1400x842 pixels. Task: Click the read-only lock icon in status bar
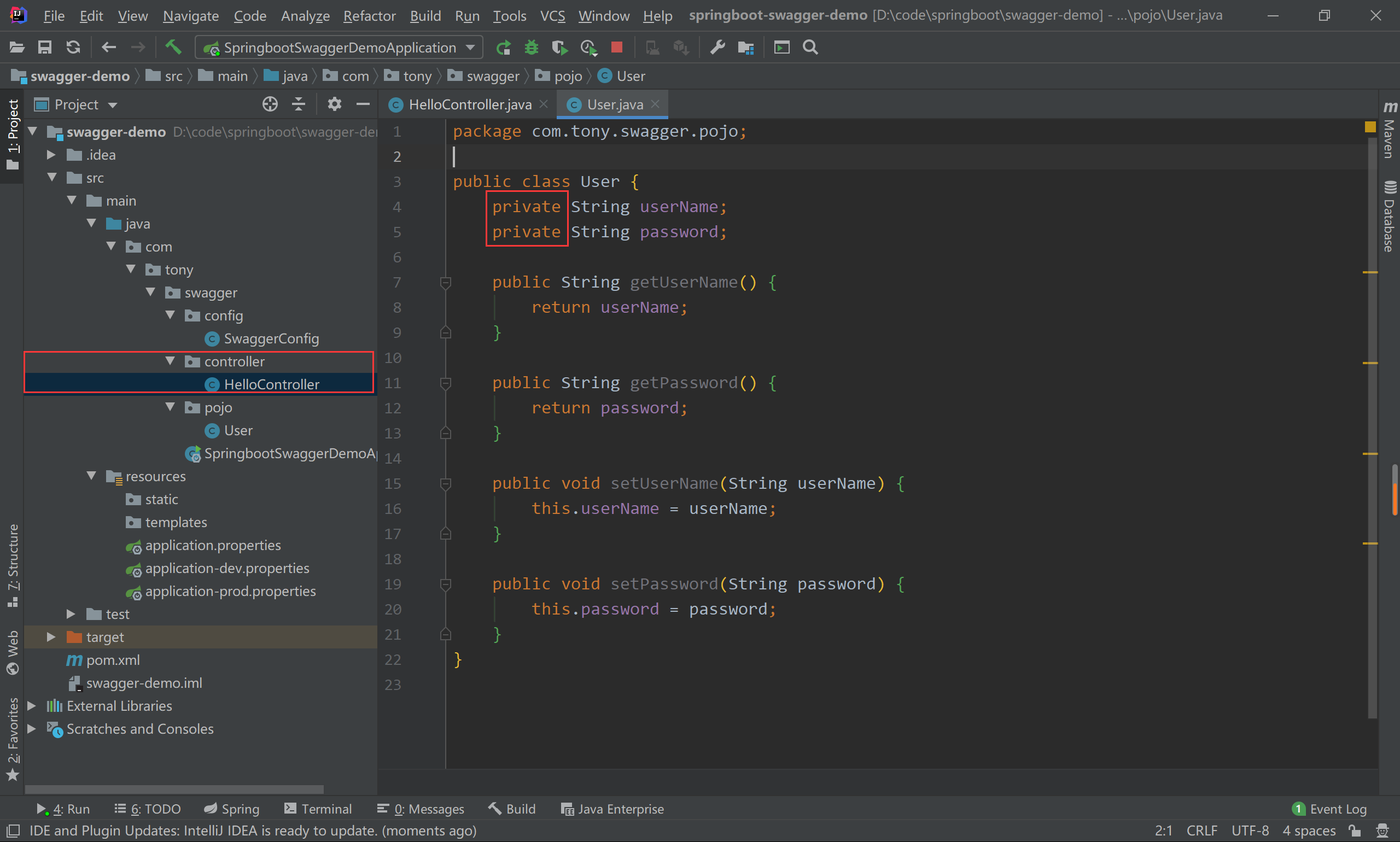point(1355,831)
